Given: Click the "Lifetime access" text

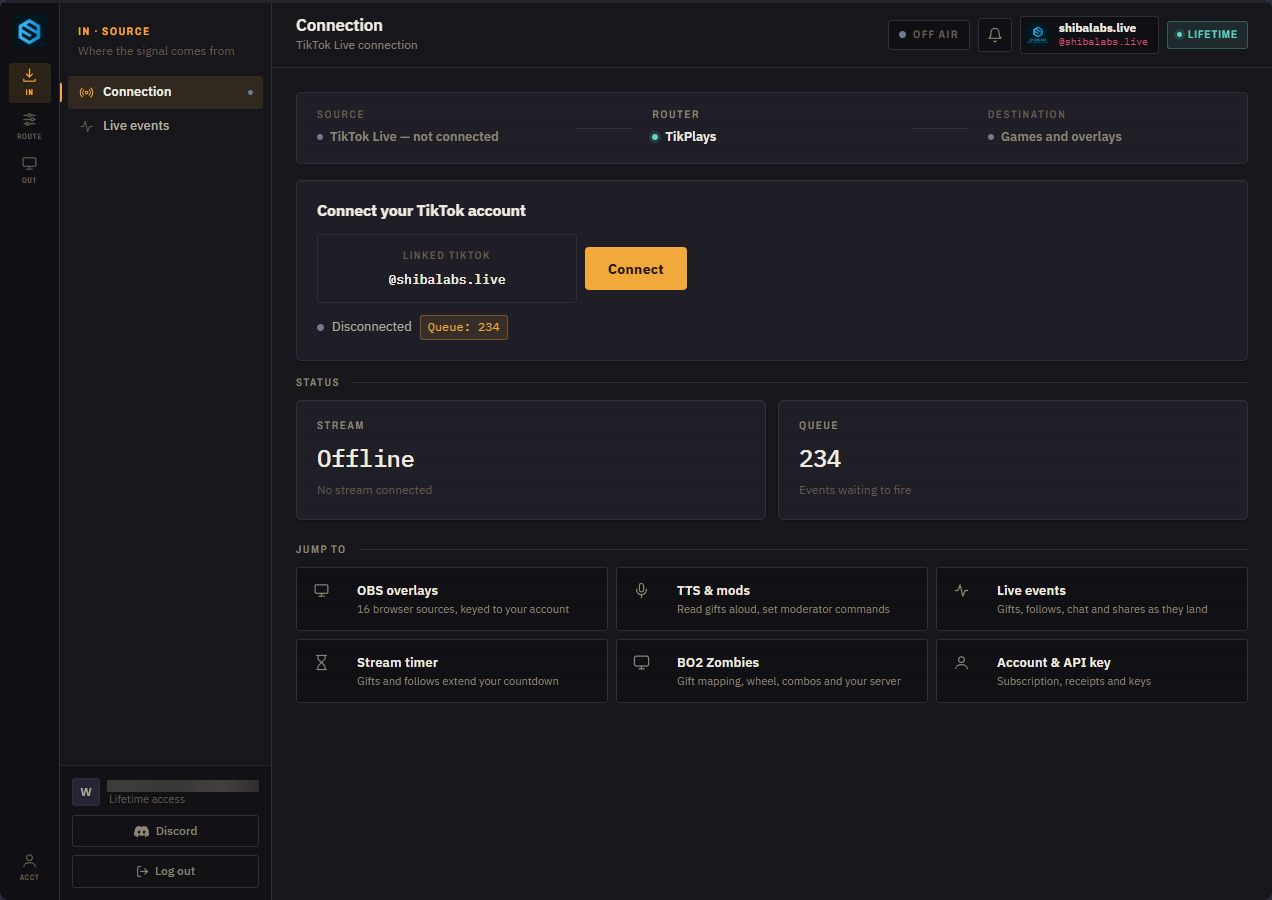Looking at the screenshot, I should pos(147,799).
